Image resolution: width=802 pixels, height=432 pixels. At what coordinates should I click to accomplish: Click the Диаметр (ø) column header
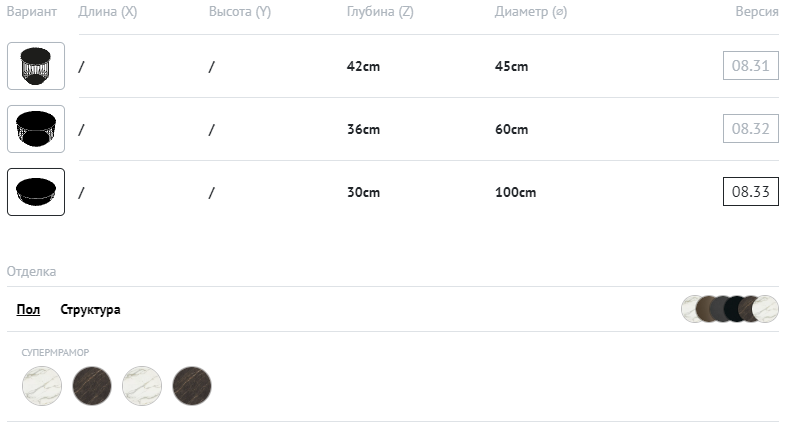pyautogui.click(x=530, y=12)
